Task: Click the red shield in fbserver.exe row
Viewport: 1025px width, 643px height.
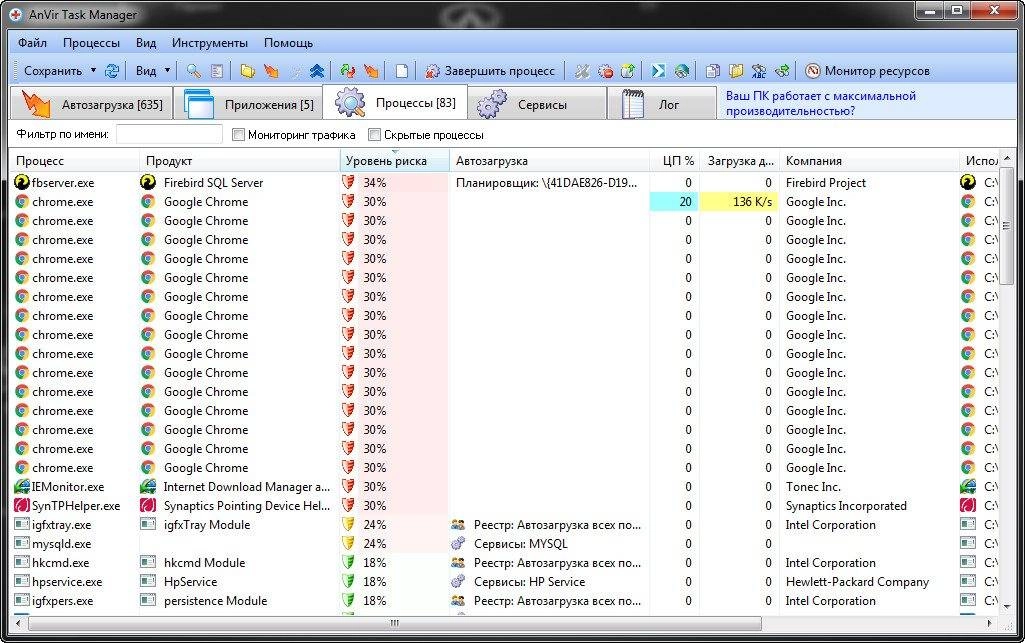Action: (x=348, y=182)
